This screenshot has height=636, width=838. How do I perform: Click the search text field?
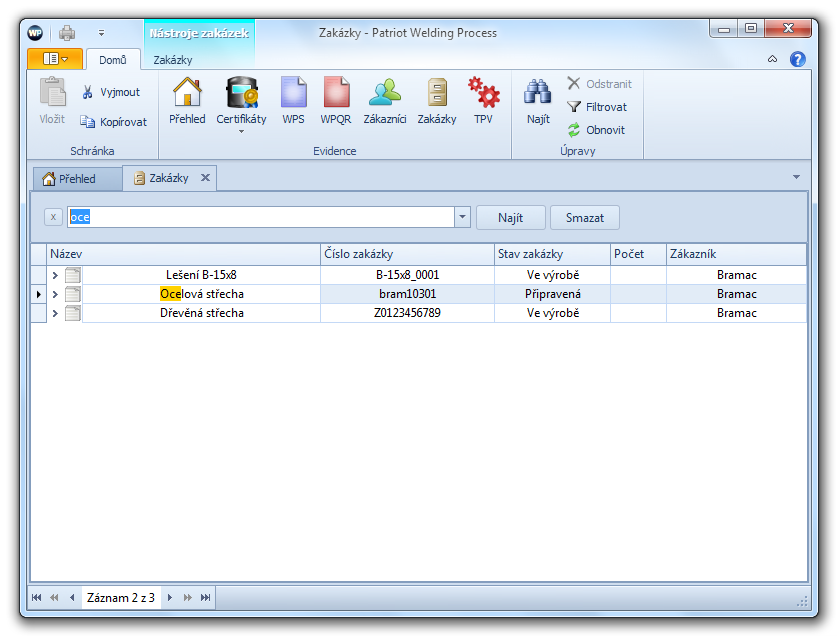click(x=261, y=217)
